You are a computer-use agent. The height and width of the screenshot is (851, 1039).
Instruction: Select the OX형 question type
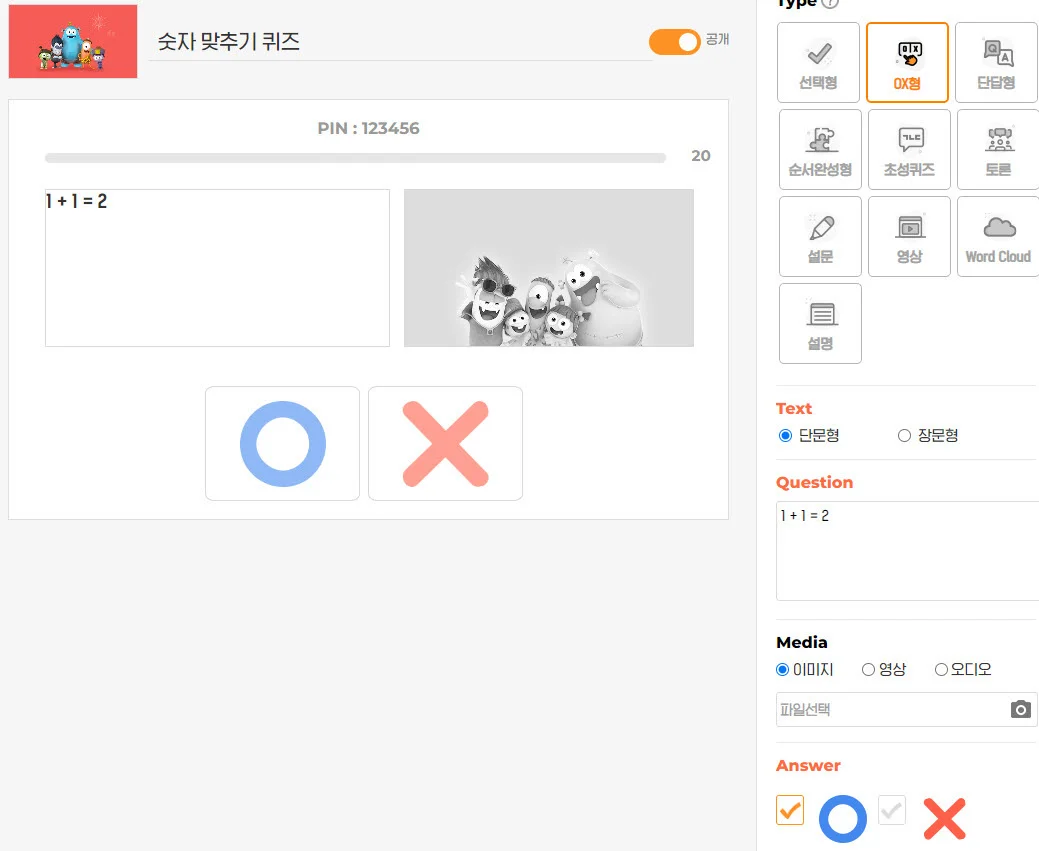pyautogui.click(x=907, y=62)
